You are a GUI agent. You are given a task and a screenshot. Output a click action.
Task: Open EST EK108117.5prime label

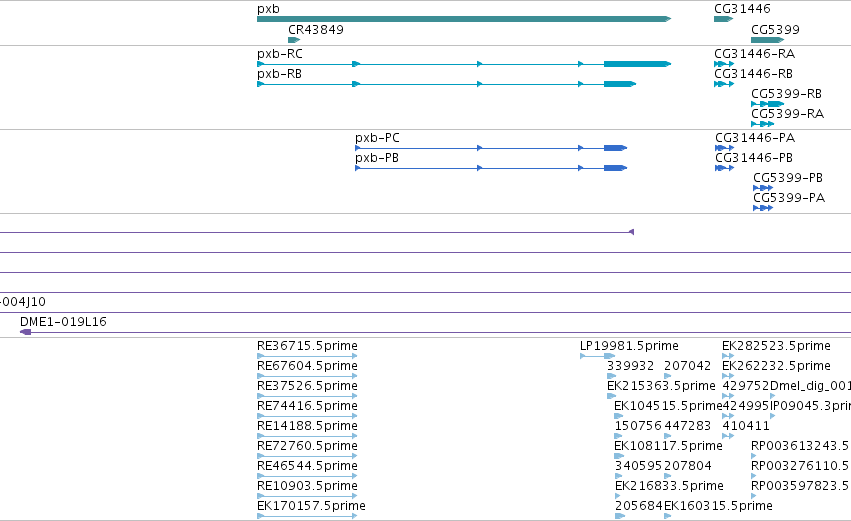pos(668,446)
